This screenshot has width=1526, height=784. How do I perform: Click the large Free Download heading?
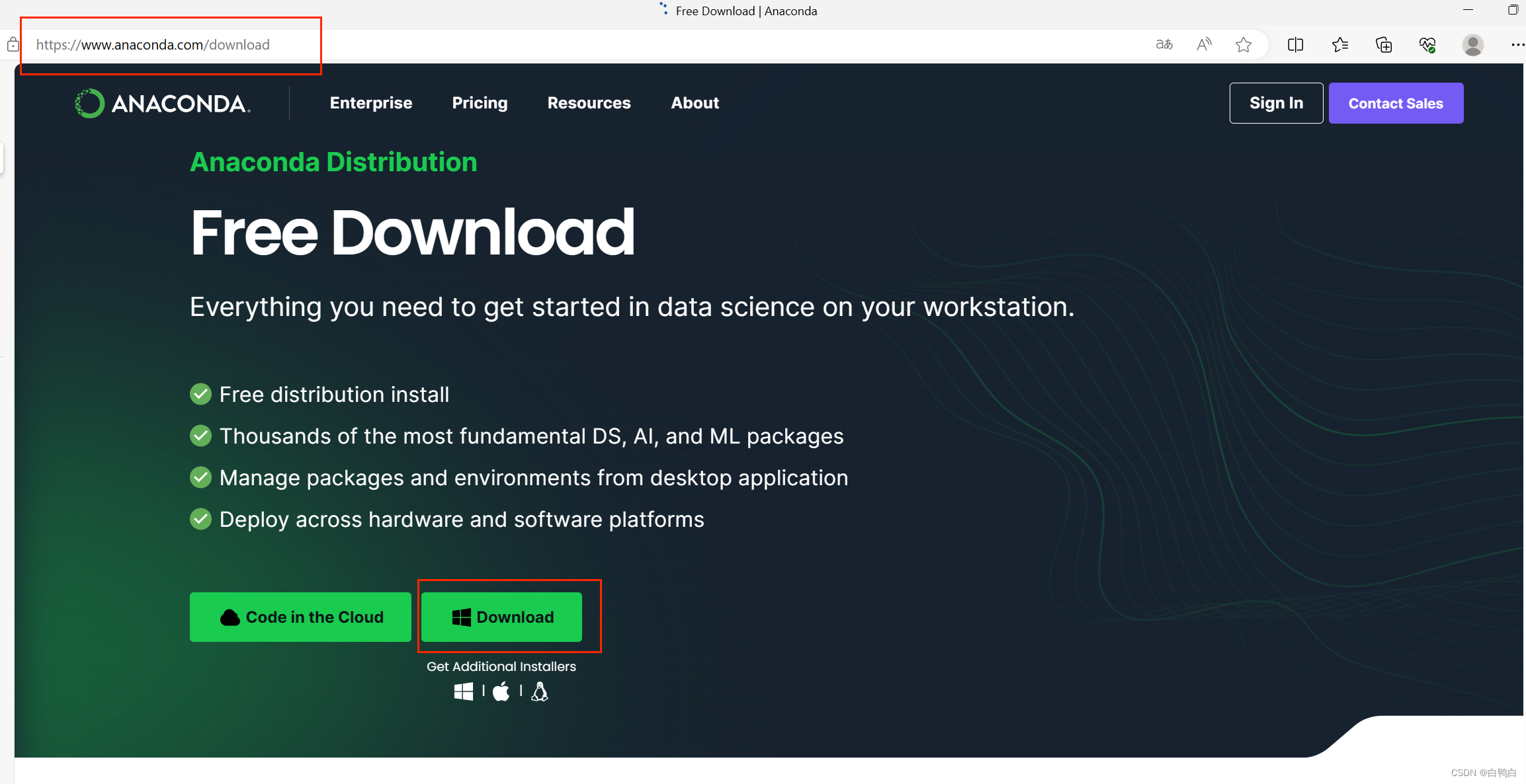pyautogui.click(x=413, y=232)
